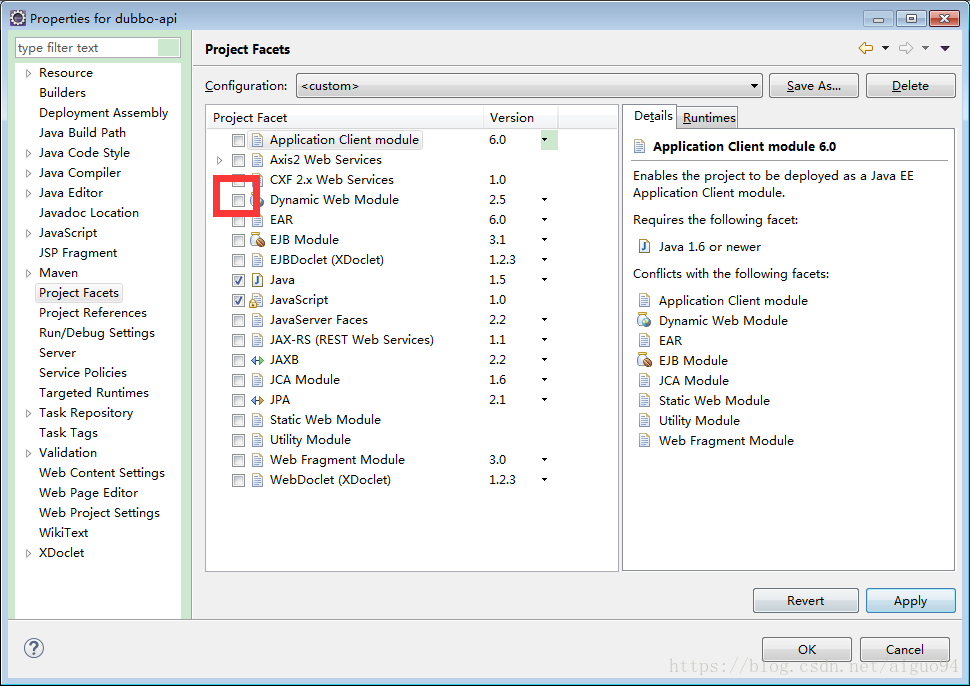This screenshot has height=686, width=970.
Task: Check the JavaServer Faces checkbox
Action: coord(238,320)
